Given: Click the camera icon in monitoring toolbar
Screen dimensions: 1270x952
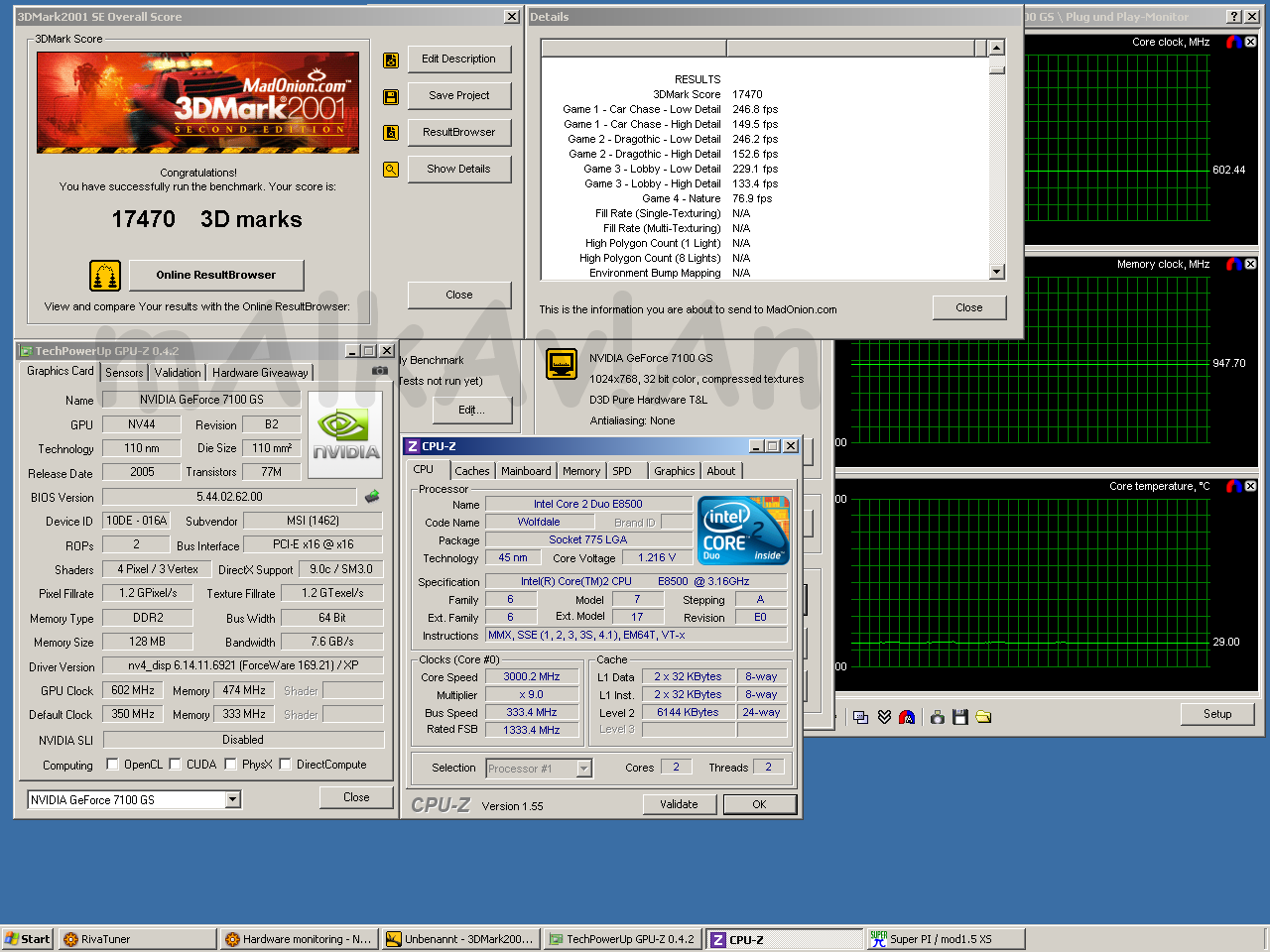Looking at the screenshot, I should click(x=937, y=717).
